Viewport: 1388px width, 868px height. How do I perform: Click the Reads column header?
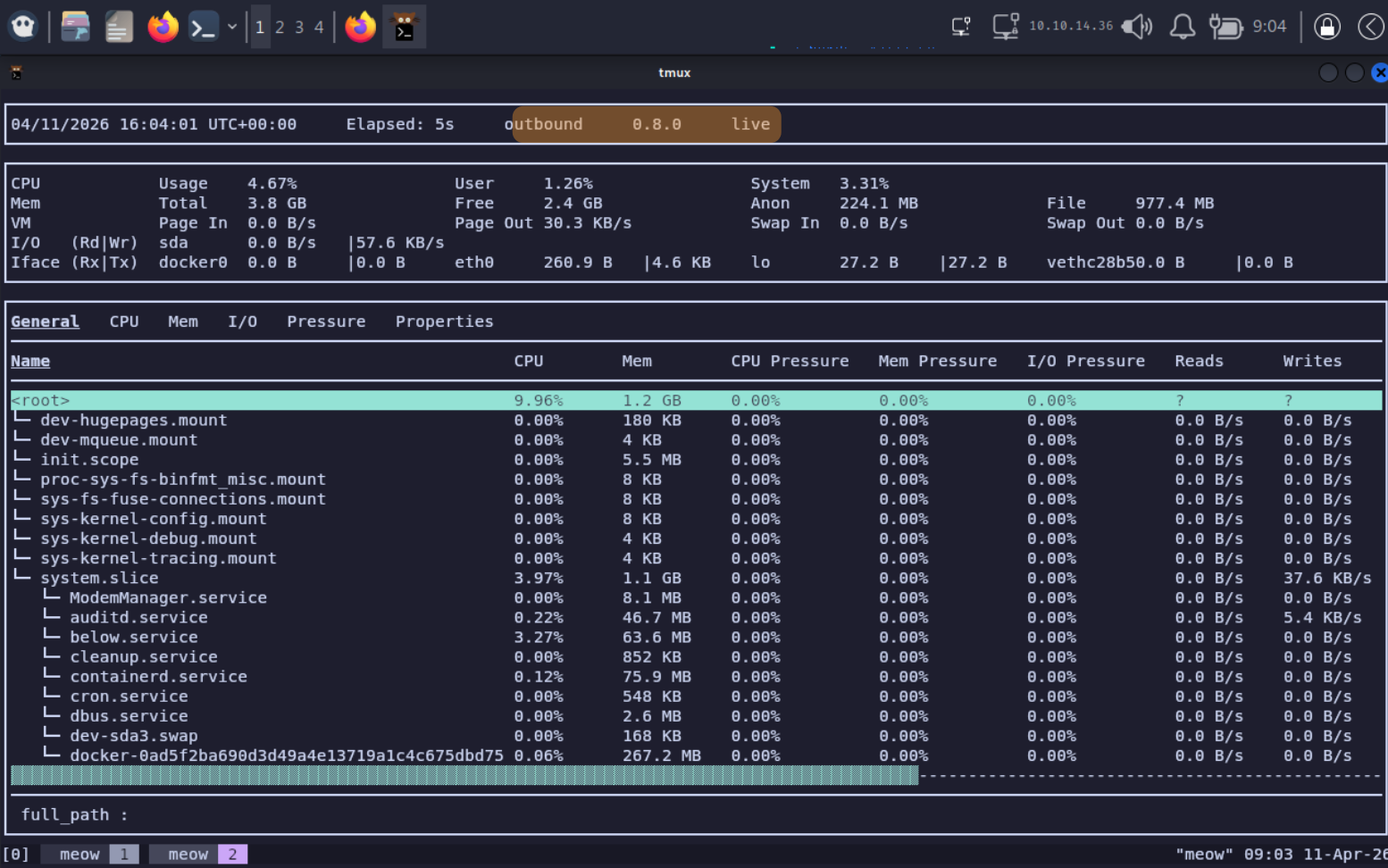click(1199, 361)
